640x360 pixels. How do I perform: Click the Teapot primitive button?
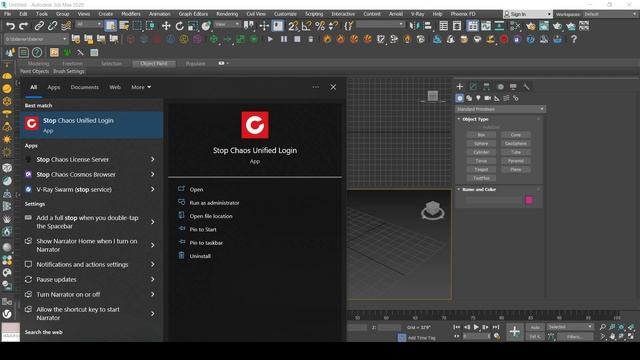click(x=481, y=169)
